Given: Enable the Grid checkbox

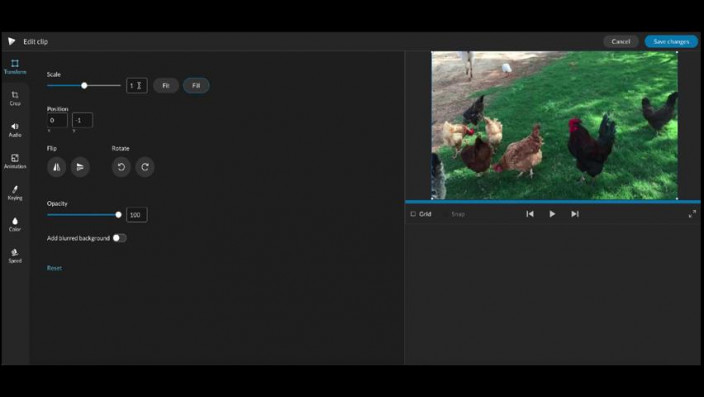Looking at the screenshot, I should click(x=413, y=214).
